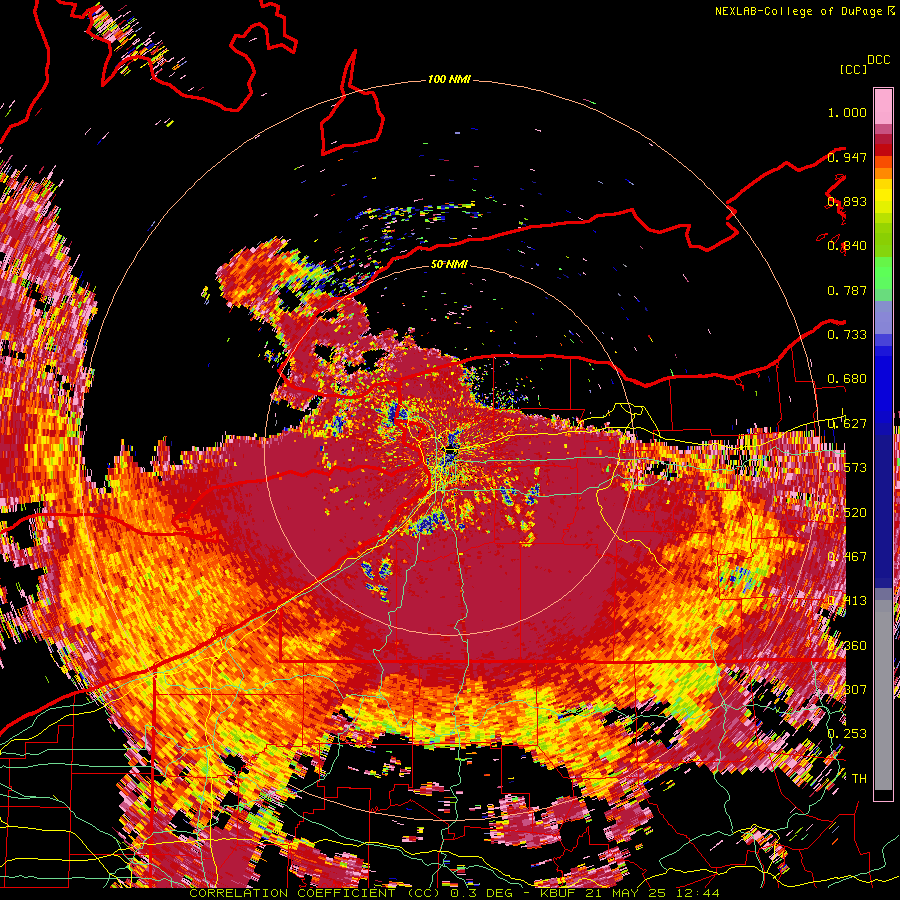Click the [CC] legend unit label
Viewport: 900px width, 900px height.
pos(854,69)
